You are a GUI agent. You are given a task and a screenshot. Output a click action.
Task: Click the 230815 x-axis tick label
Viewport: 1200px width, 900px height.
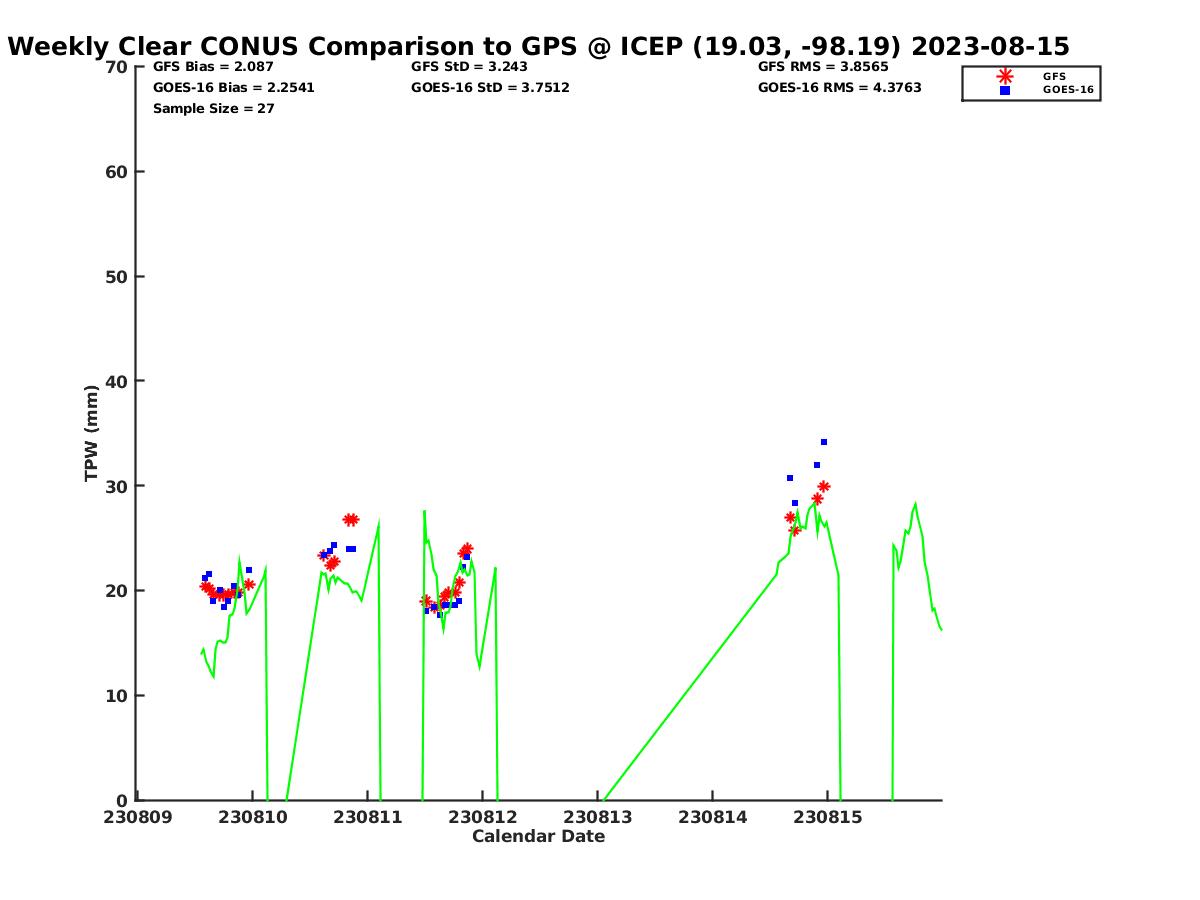pos(828,817)
